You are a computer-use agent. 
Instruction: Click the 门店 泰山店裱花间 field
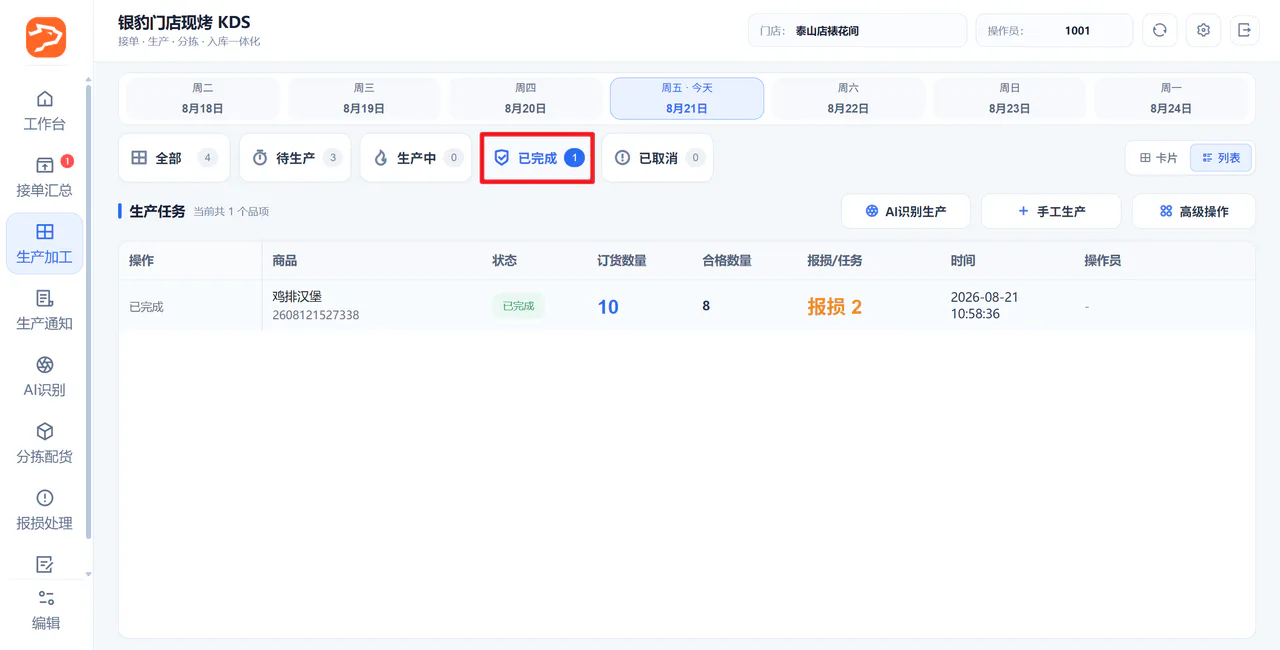coord(857,30)
